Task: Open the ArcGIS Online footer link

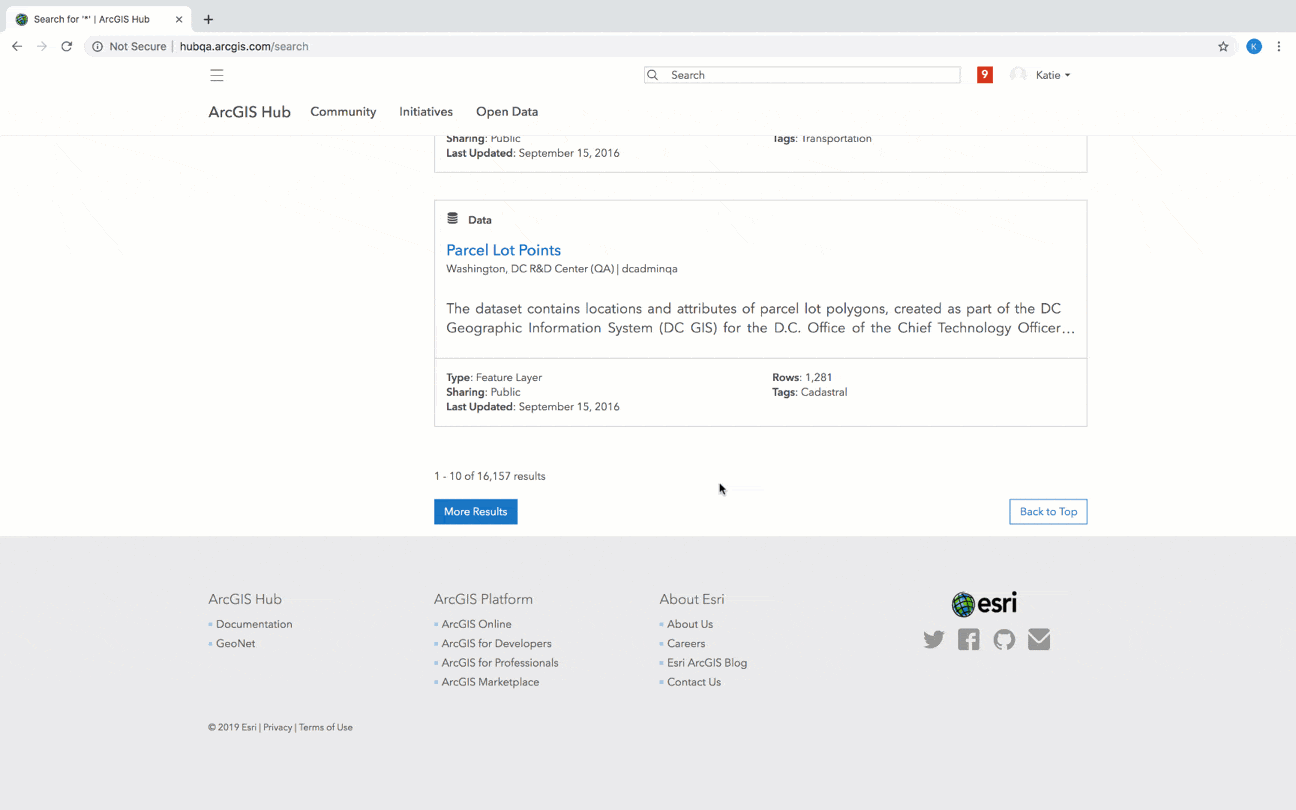Action: point(476,624)
